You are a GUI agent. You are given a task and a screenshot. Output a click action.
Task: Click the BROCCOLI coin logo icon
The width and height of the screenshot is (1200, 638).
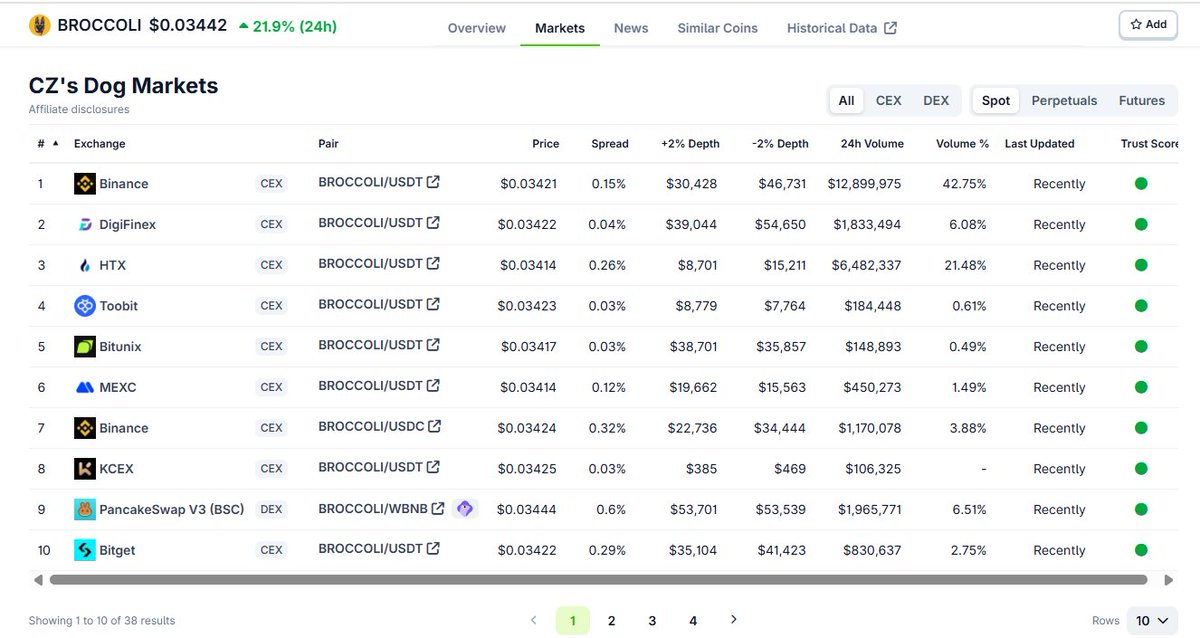coord(40,26)
